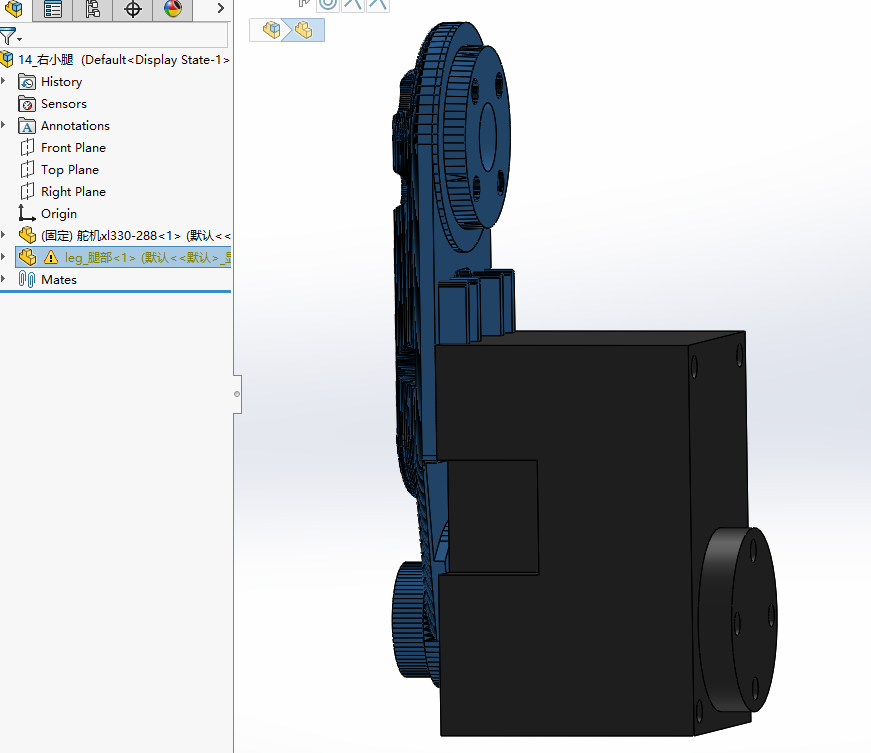Image resolution: width=871 pixels, height=753 pixels.
Task: Open the DimXpertManager crosshair tab
Action: tap(133, 9)
